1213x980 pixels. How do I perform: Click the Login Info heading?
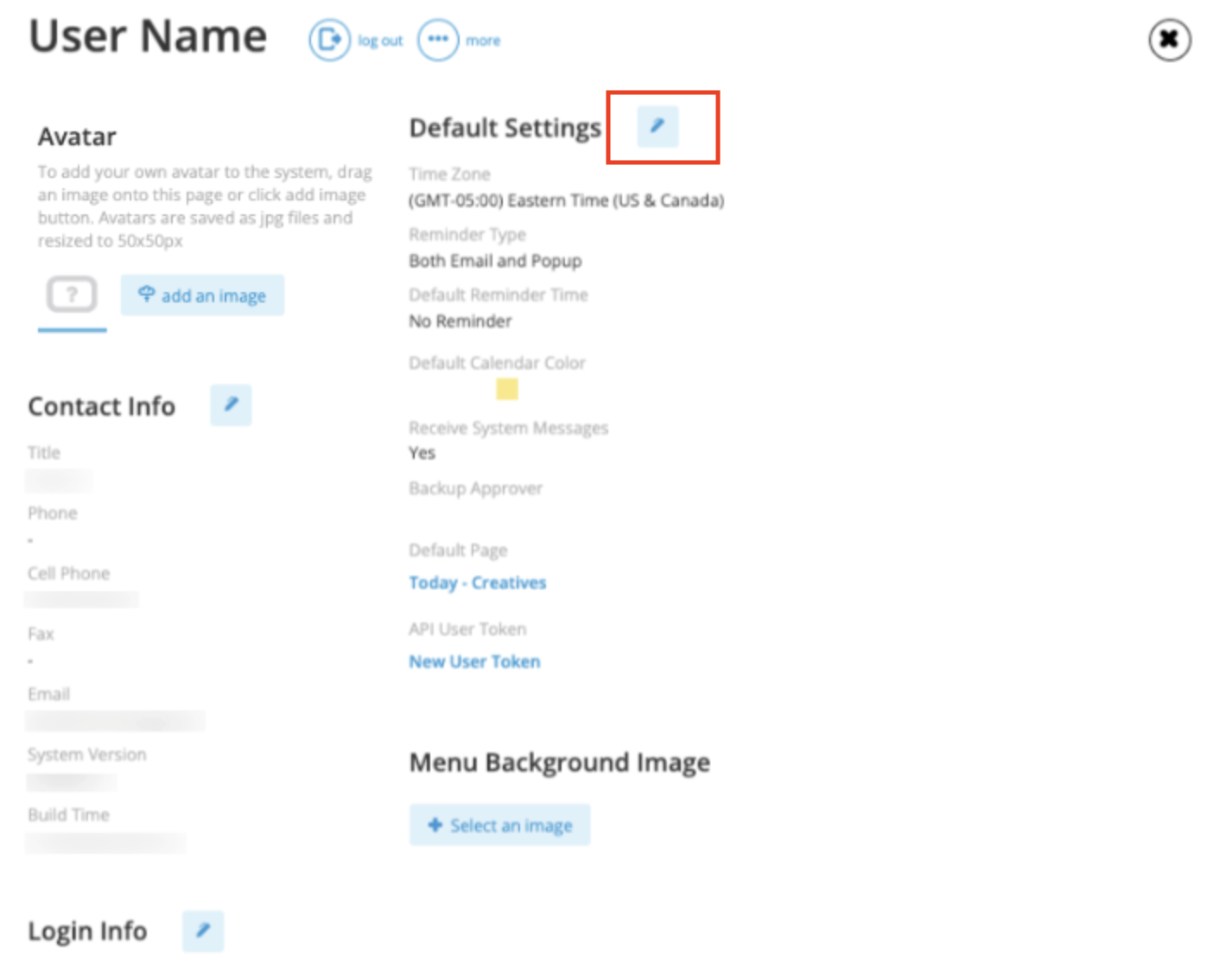pyautogui.click(x=87, y=932)
